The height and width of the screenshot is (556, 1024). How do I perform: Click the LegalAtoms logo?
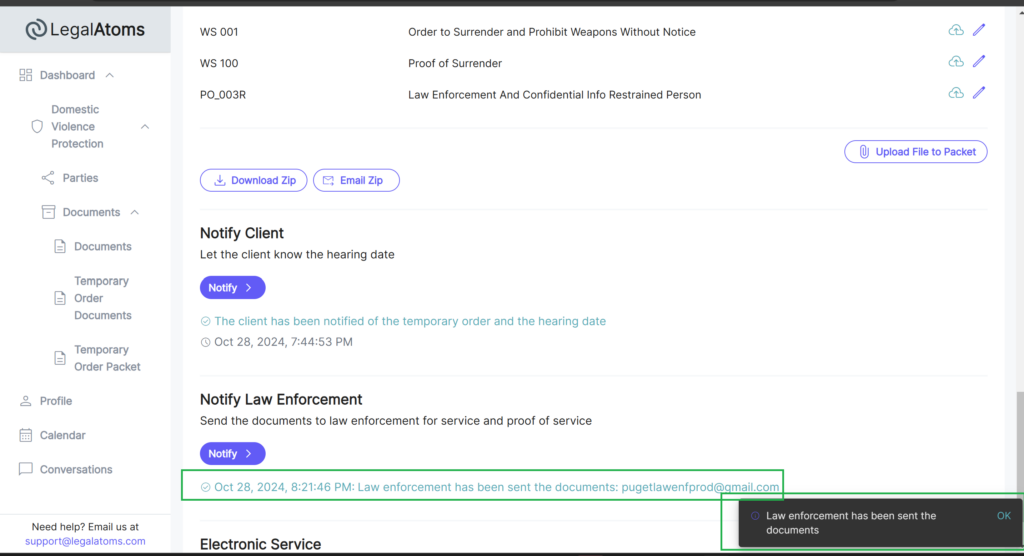(85, 29)
